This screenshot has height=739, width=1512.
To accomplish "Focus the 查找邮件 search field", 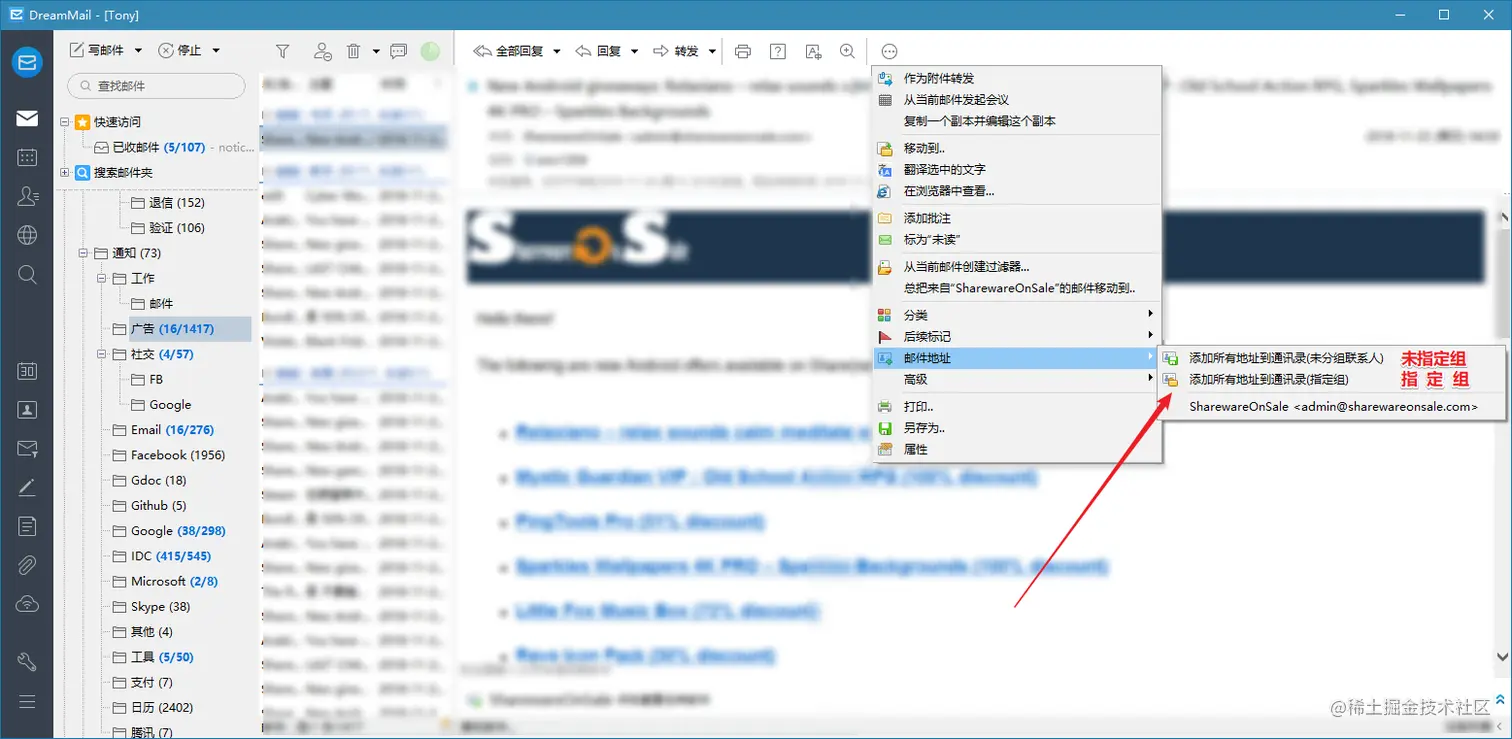I will 156,86.
